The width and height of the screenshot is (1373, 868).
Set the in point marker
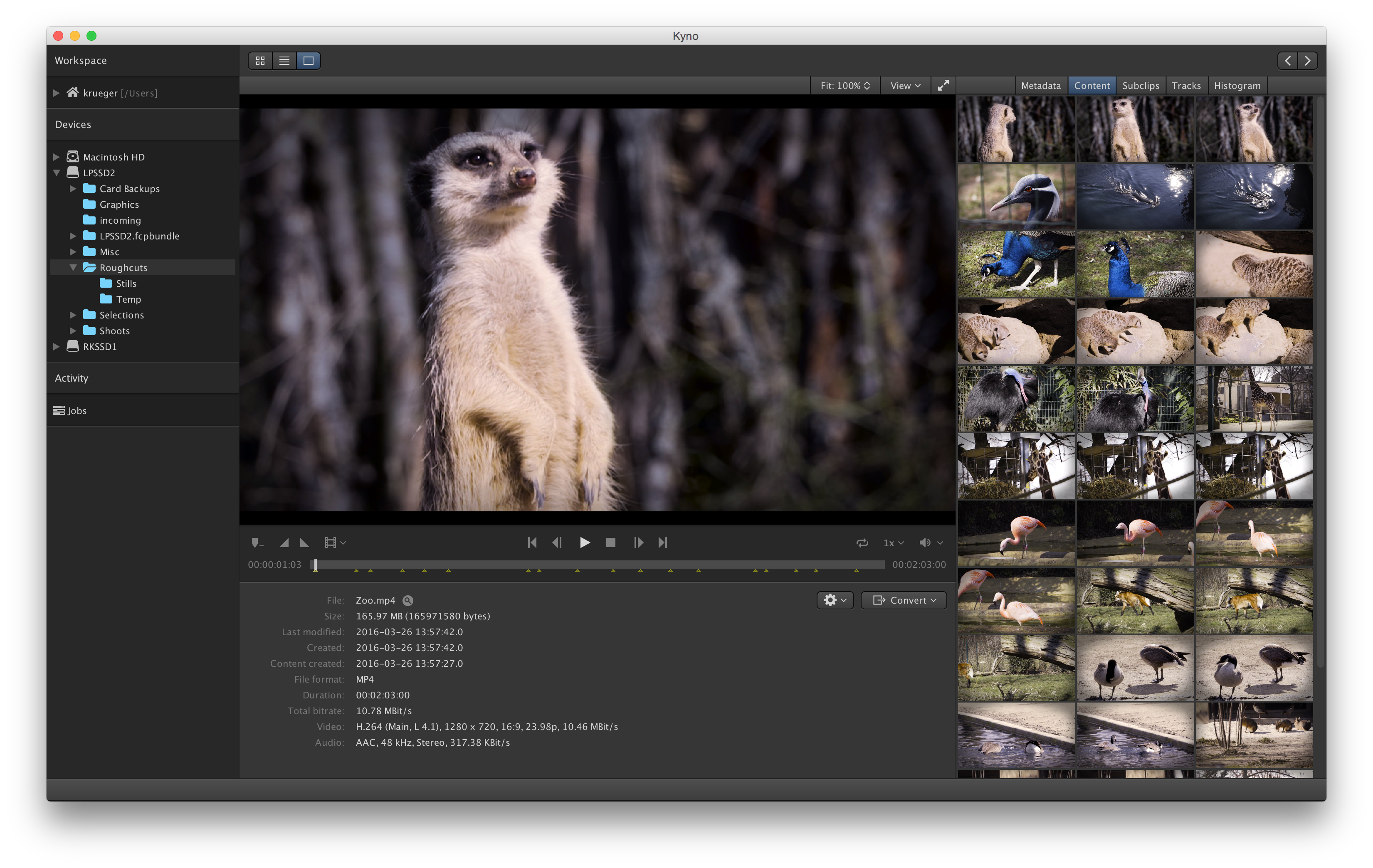click(x=284, y=542)
